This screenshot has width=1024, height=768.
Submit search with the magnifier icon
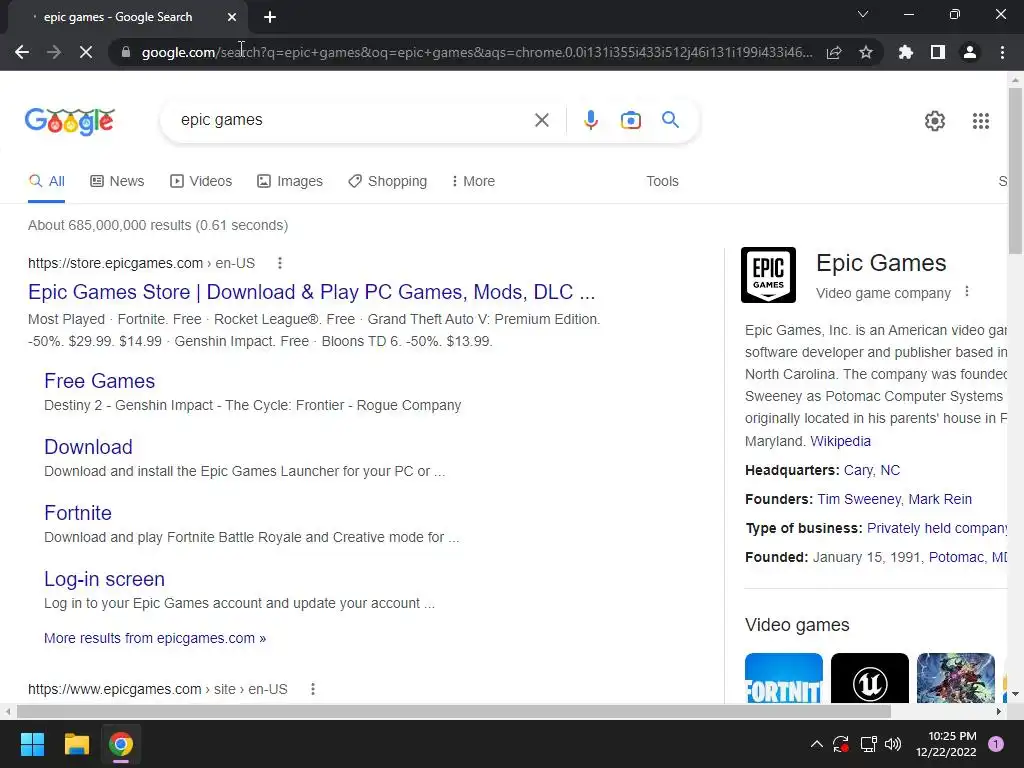[671, 120]
